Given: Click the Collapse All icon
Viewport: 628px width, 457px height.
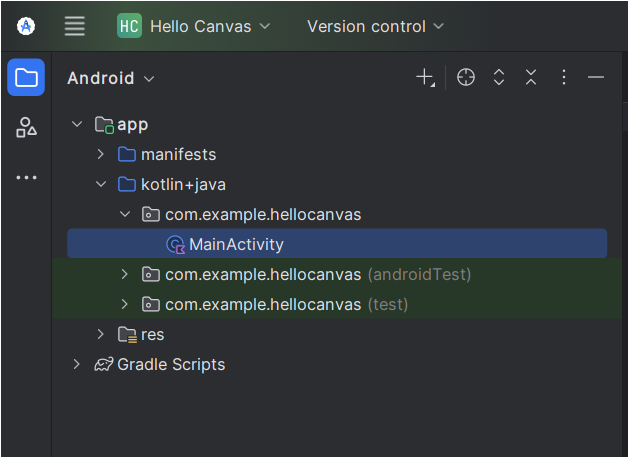Looking at the screenshot, I should click(x=531, y=77).
